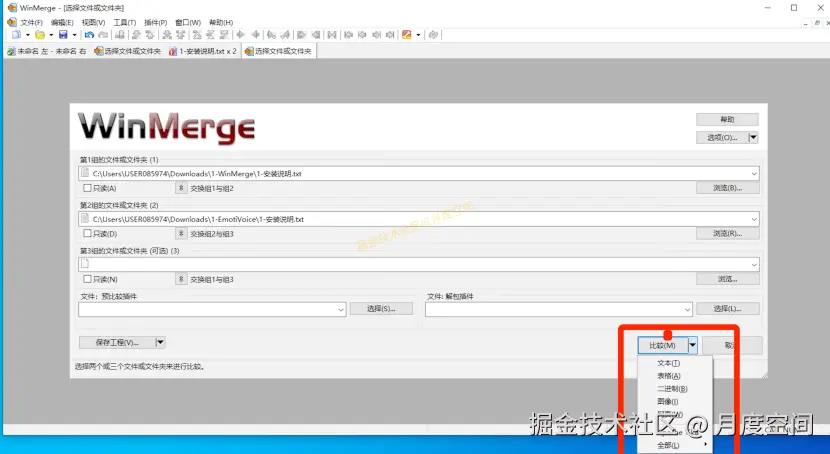830x454 pixels.
Task: Toggle 只读(A) read-only checkbox
Action: click(87, 188)
